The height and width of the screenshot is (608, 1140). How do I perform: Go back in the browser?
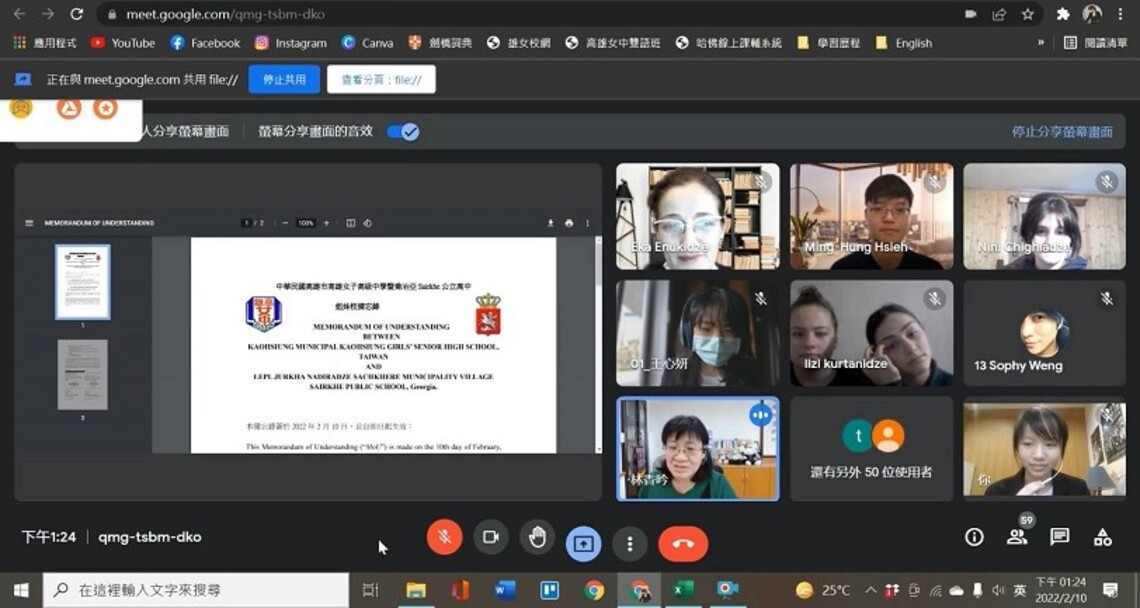[x=20, y=14]
